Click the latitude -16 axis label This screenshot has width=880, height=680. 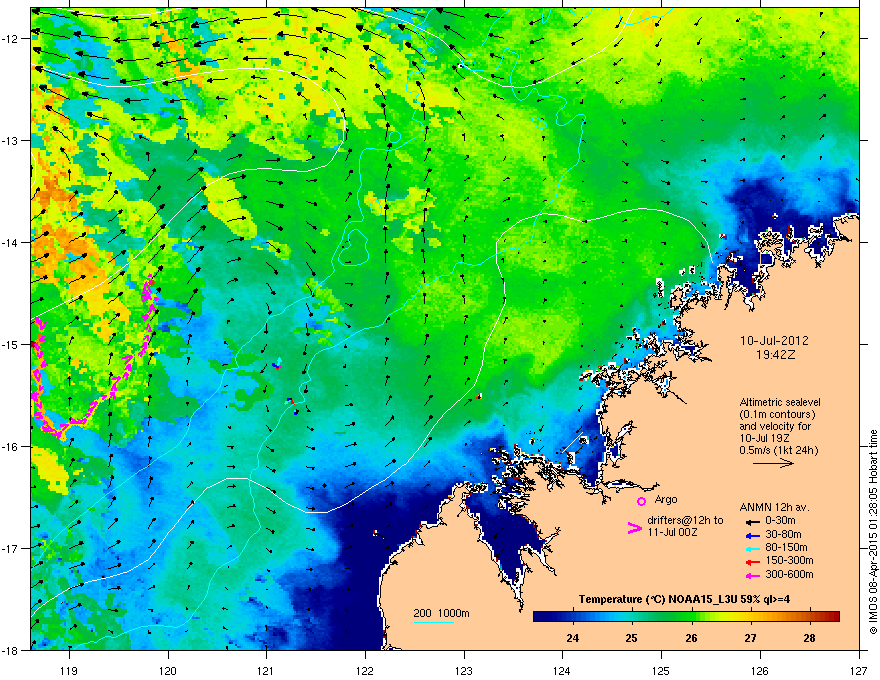click(10, 447)
